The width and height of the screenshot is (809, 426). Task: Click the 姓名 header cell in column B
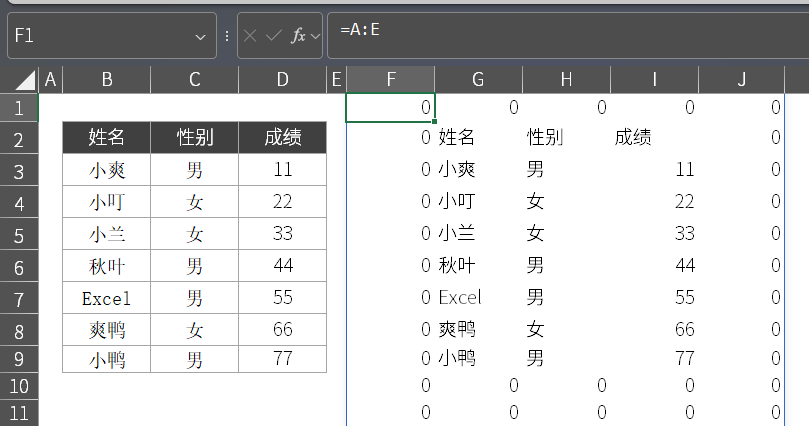[x=107, y=138]
